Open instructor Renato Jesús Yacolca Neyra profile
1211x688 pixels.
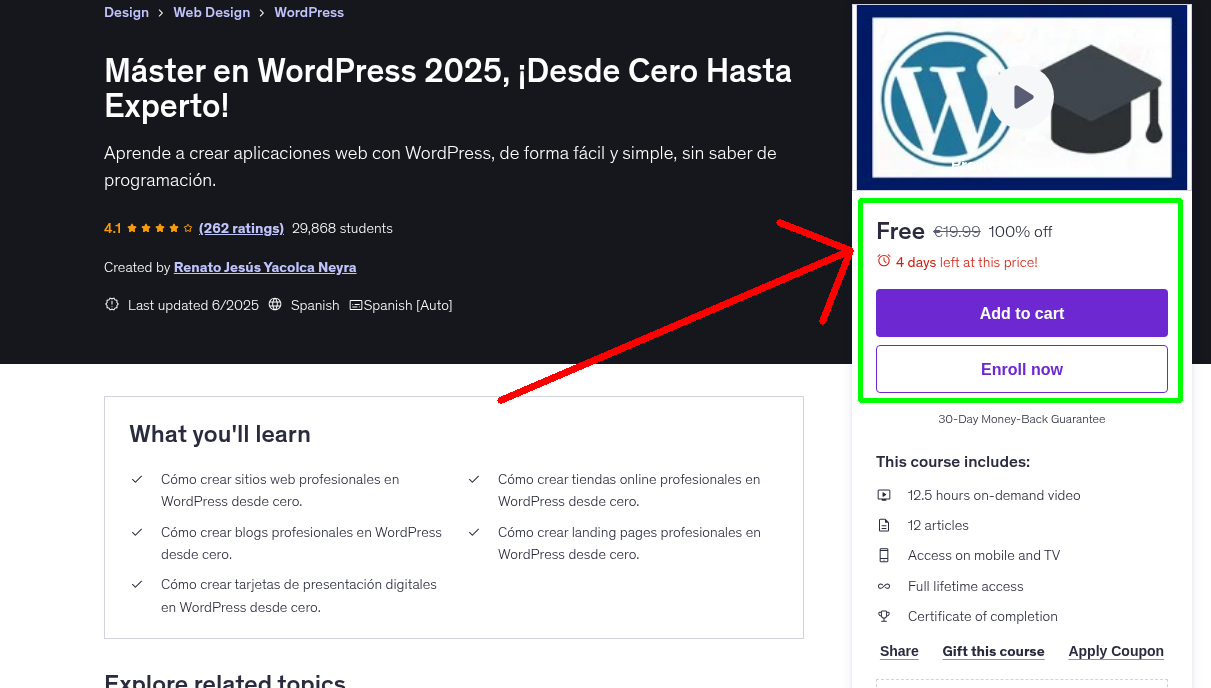[x=265, y=267]
